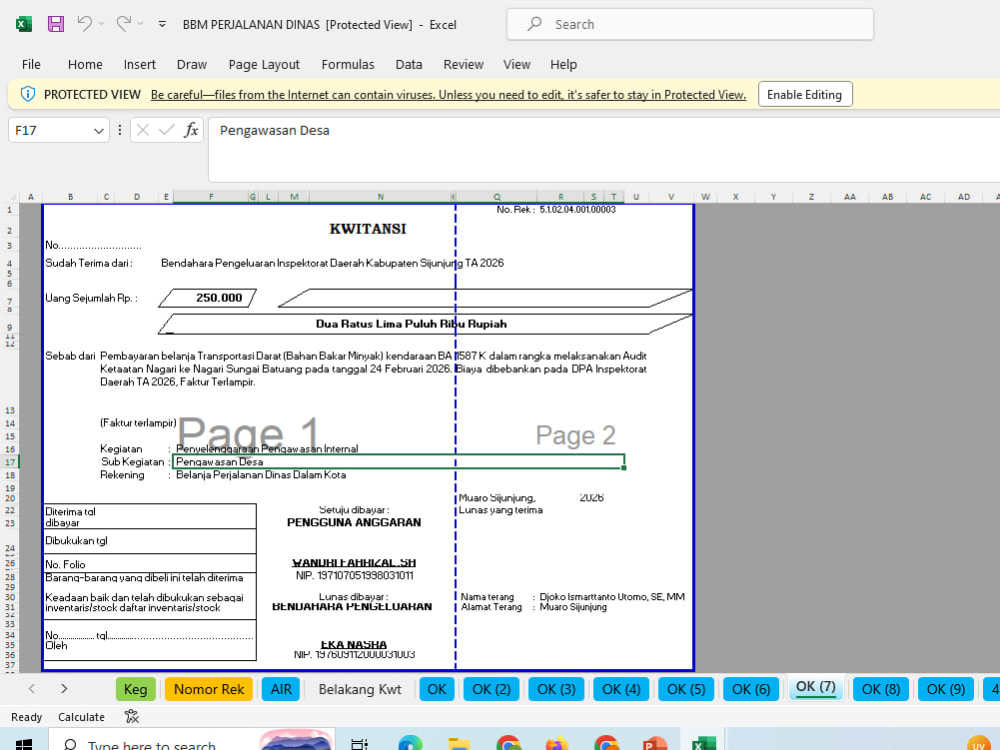Open the Formulas tab
1000x750 pixels.
348,64
